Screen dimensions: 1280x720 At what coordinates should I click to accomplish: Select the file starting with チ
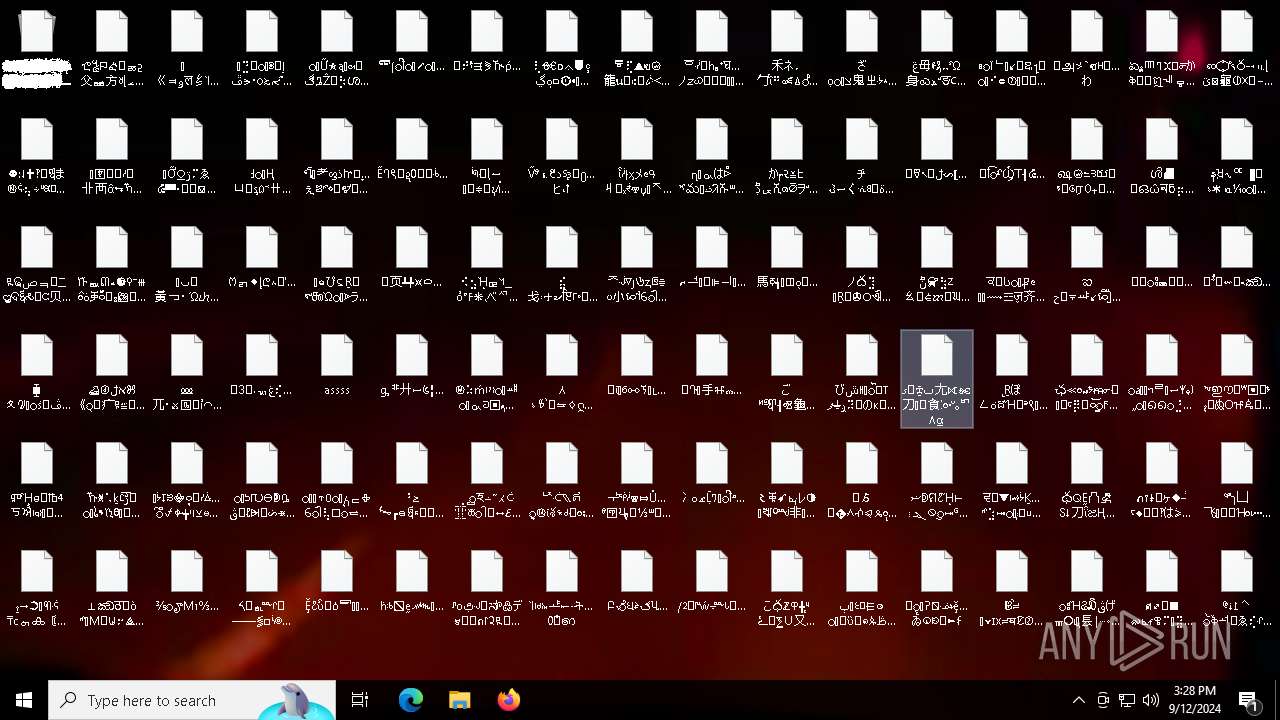[862, 156]
